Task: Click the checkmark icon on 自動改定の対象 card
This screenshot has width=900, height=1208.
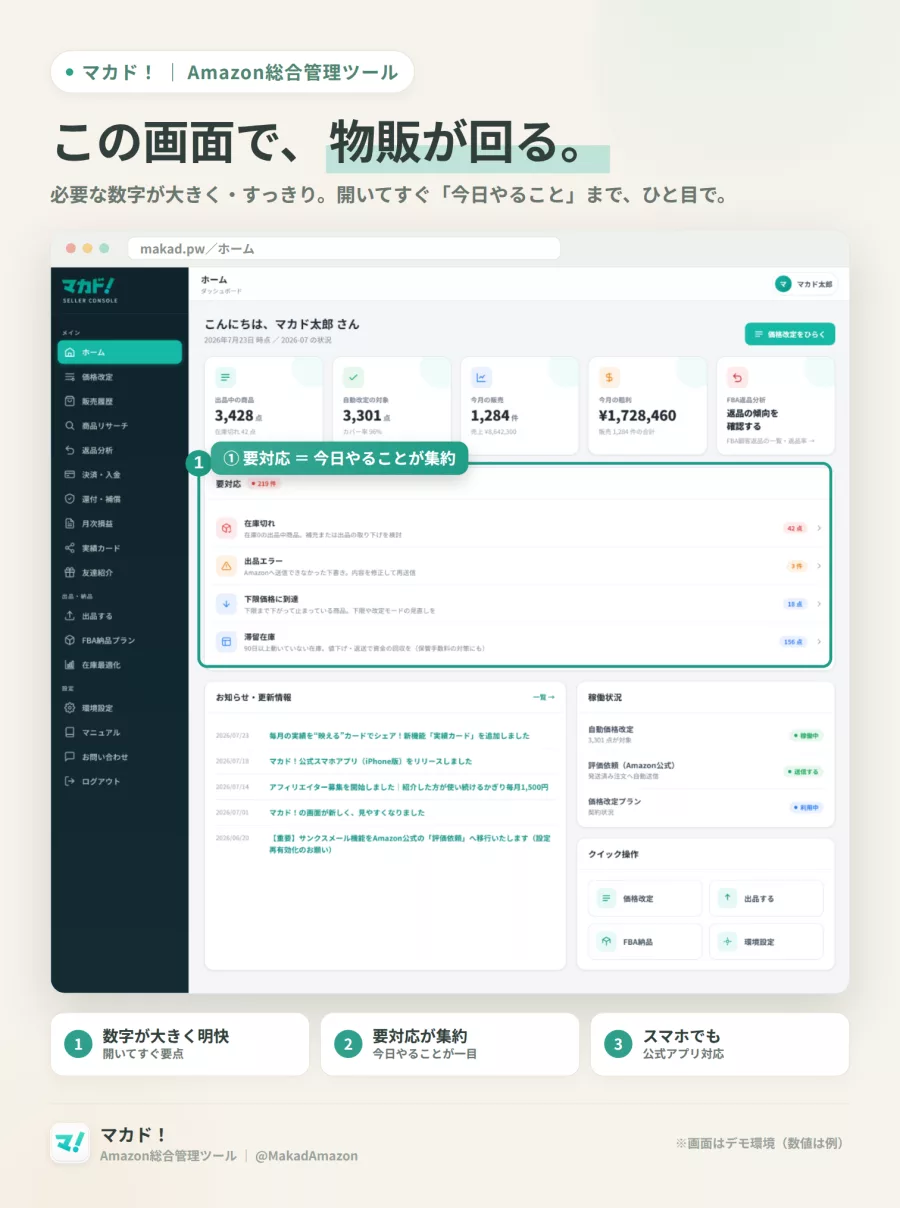Action: (x=353, y=378)
